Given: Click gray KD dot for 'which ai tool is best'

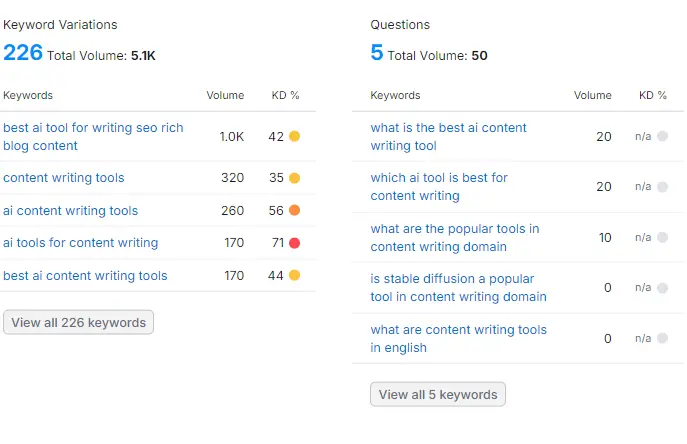Looking at the screenshot, I should [662, 187].
